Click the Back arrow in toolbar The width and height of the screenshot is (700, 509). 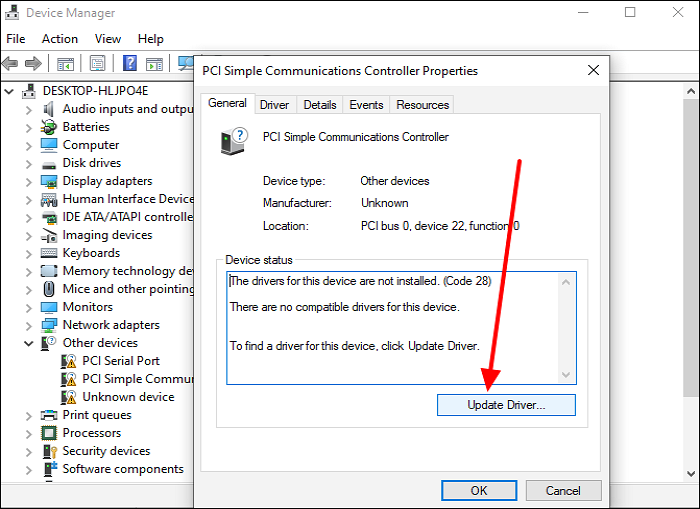tap(10, 64)
